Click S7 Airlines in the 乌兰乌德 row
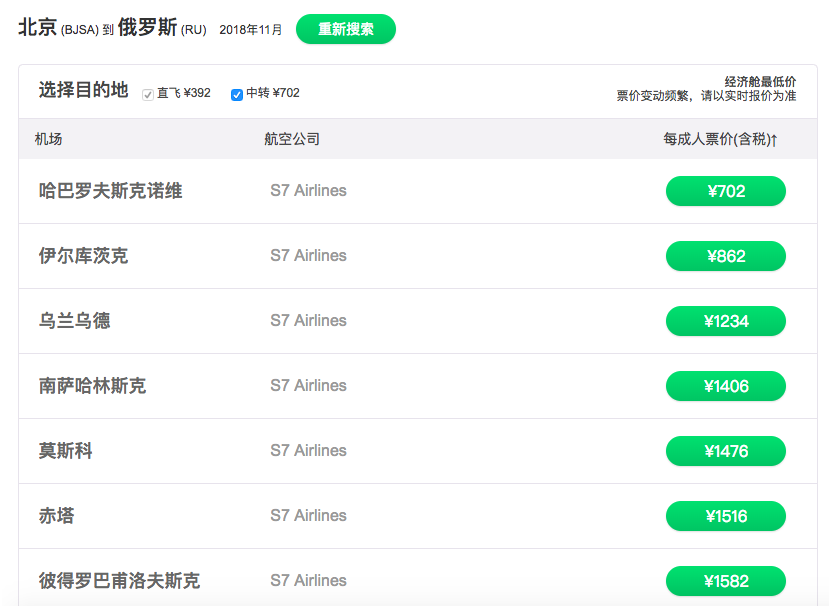Viewport: 829px width, 606px height. pos(308,320)
